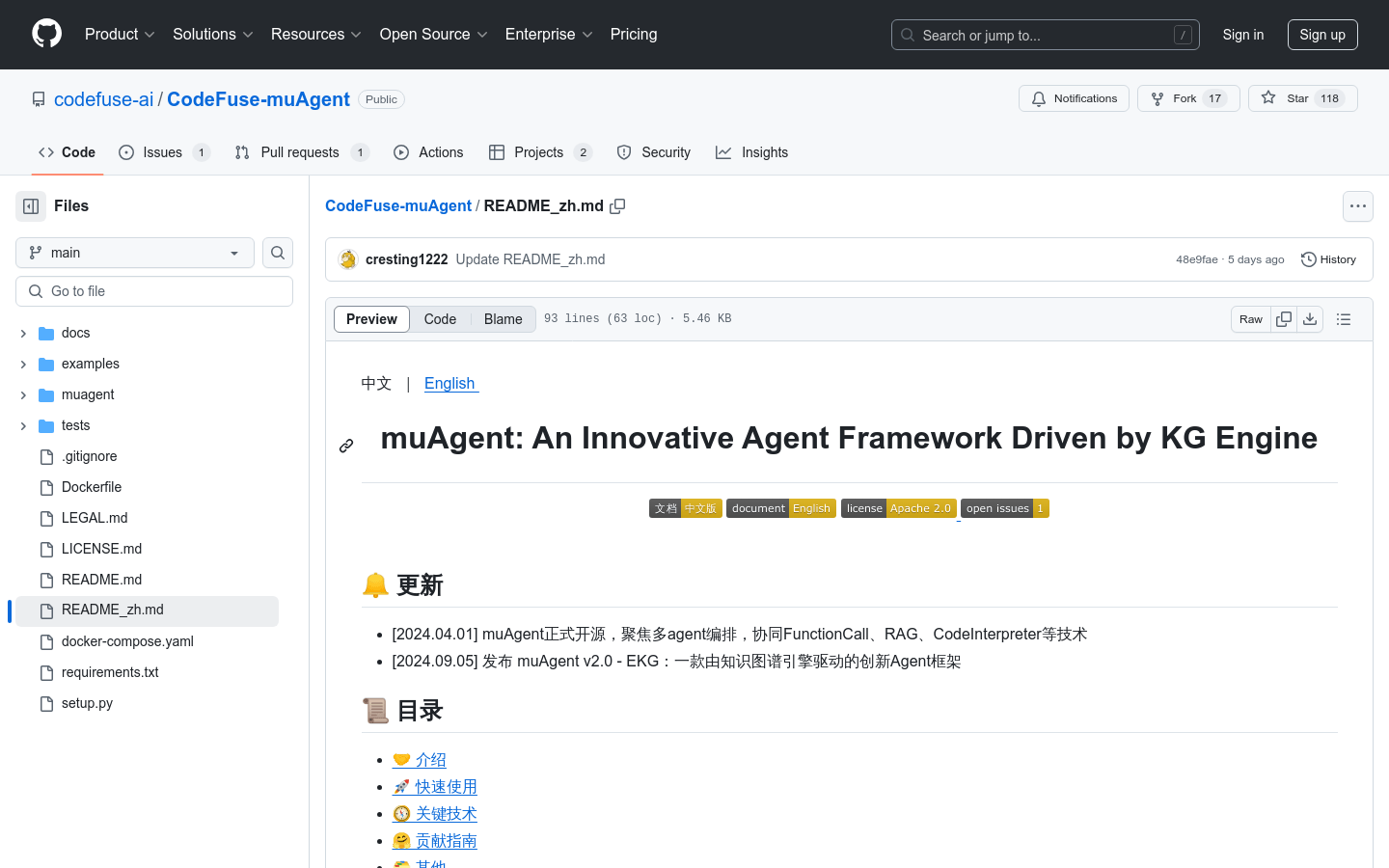Expand the examples folder chevron

23,365
